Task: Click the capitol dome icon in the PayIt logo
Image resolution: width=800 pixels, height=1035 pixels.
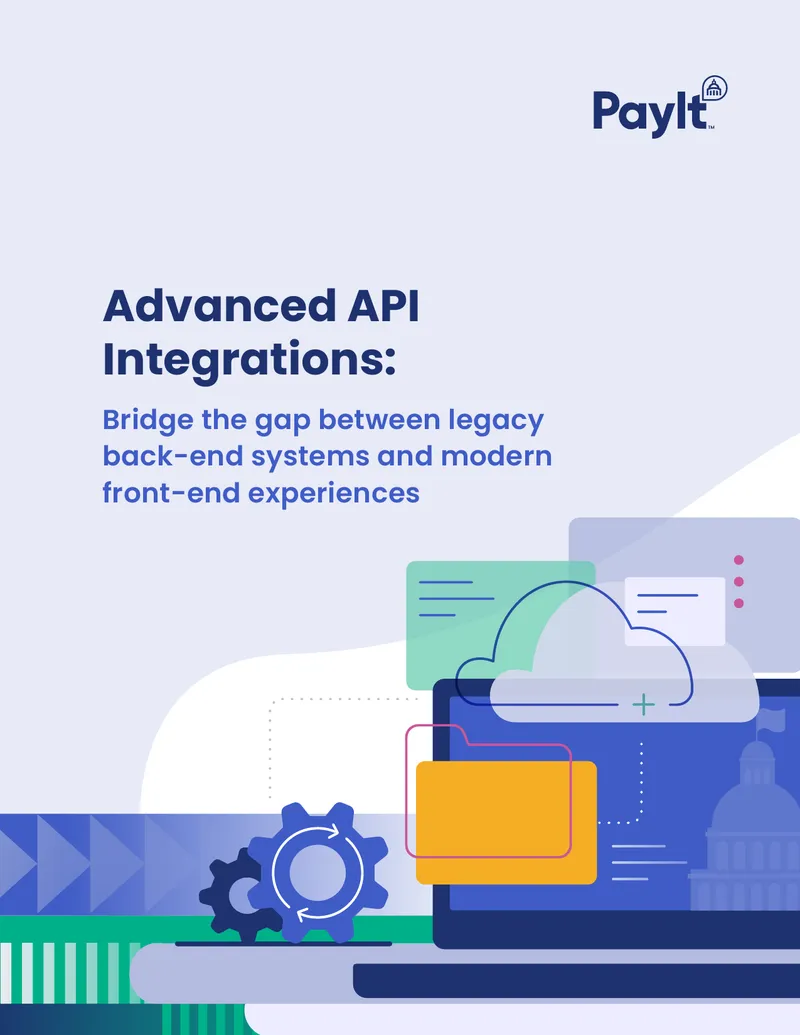Action: 714,88
